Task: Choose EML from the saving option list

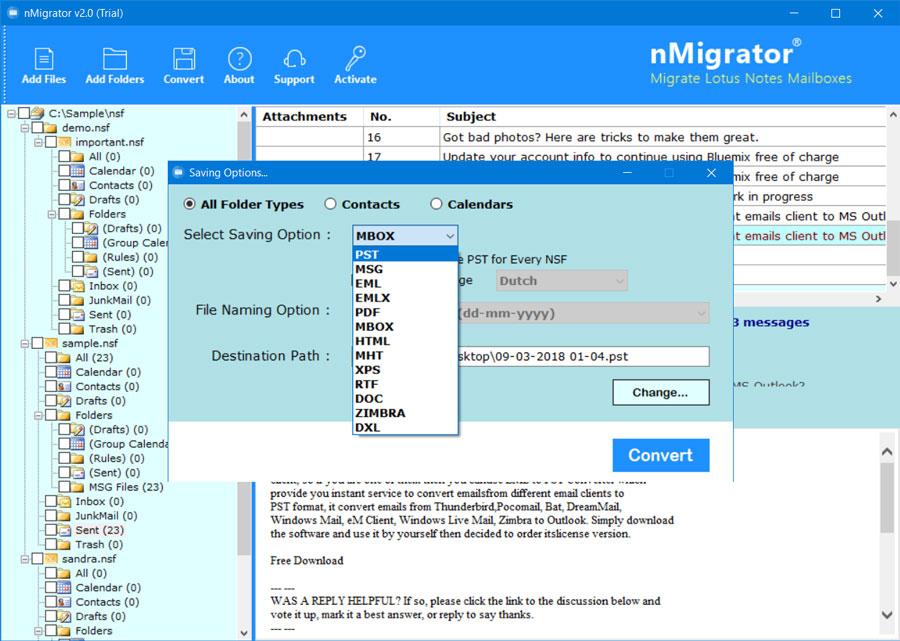Action: (405, 283)
